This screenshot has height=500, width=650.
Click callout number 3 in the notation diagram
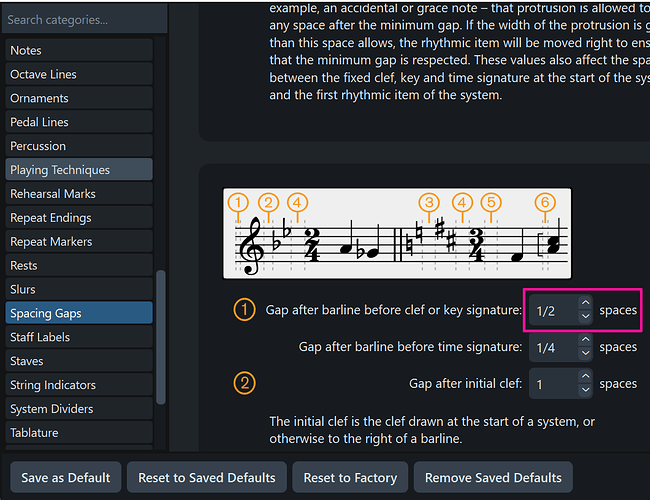429,202
